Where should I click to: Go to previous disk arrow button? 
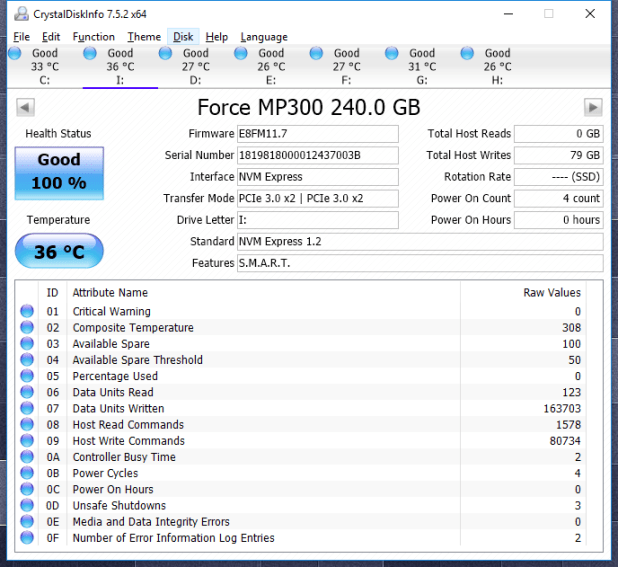[25, 107]
